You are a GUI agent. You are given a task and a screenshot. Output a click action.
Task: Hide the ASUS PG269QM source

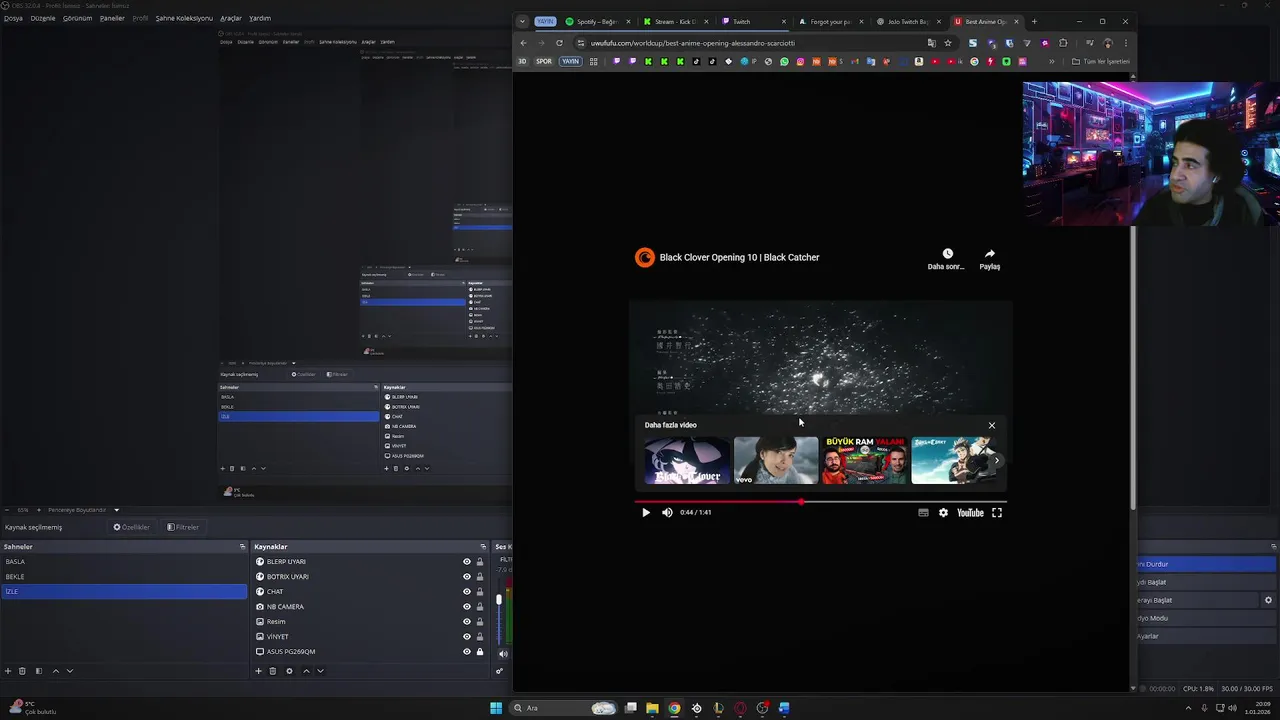click(x=466, y=652)
